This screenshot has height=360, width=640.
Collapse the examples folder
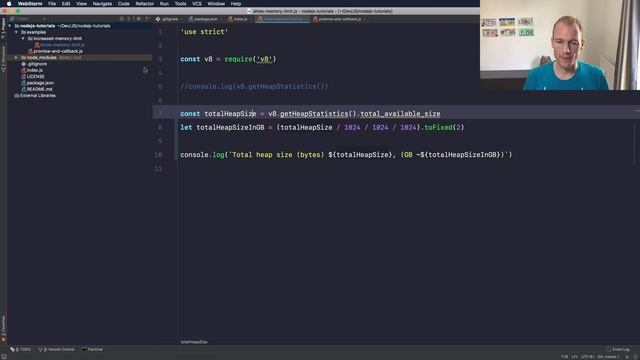click(16, 32)
